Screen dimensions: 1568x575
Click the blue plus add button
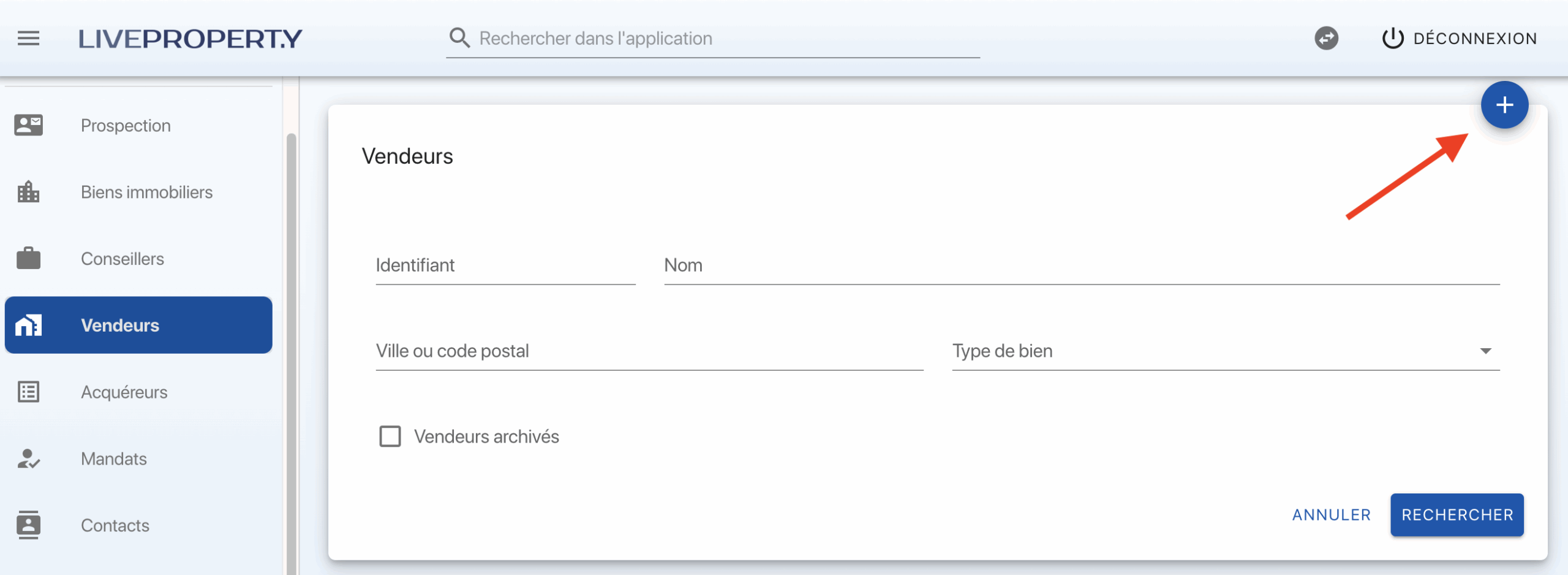coord(1504,105)
